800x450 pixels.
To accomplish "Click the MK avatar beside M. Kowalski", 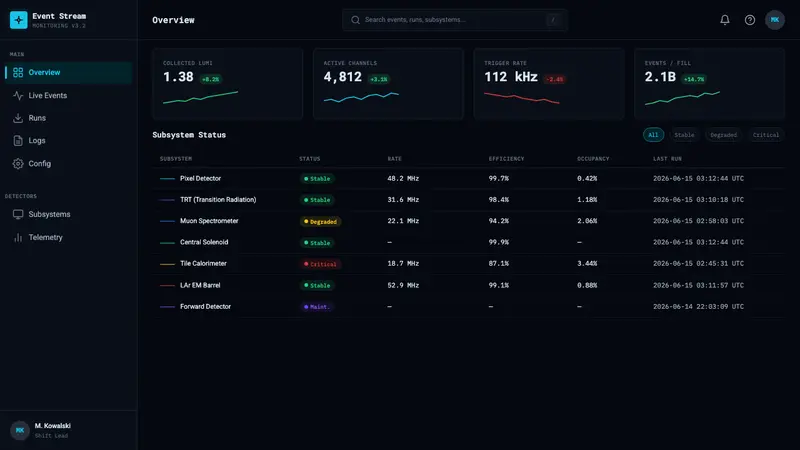I will click(x=20, y=430).
